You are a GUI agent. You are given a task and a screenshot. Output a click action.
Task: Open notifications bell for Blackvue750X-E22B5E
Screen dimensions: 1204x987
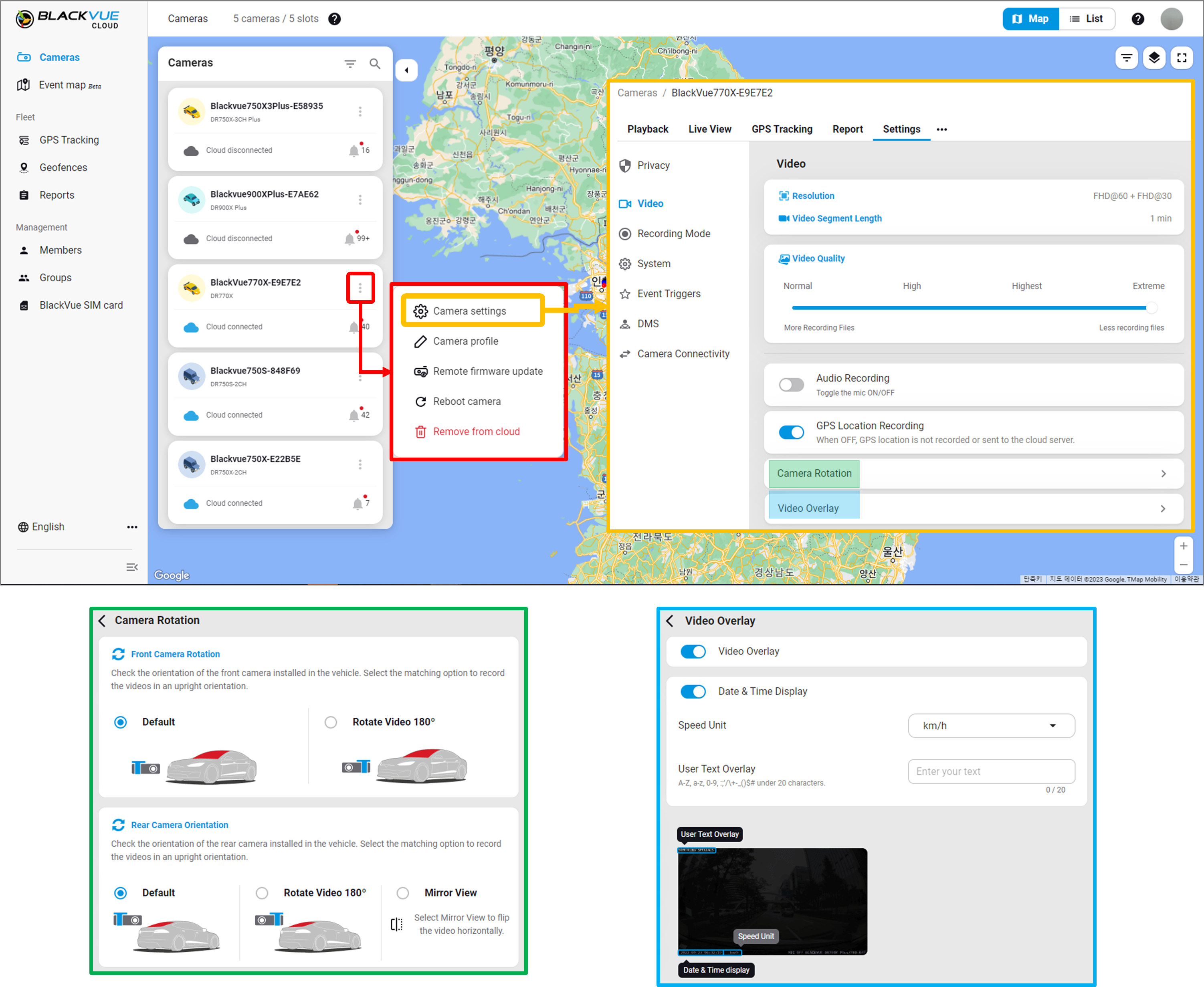tap(357, 503)
